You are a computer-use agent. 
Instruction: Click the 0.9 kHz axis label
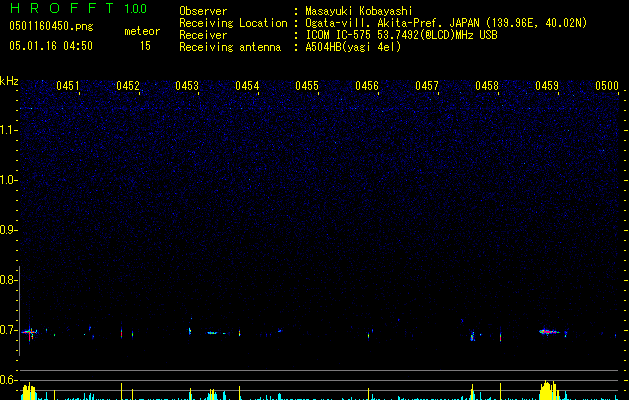(8, 230)
